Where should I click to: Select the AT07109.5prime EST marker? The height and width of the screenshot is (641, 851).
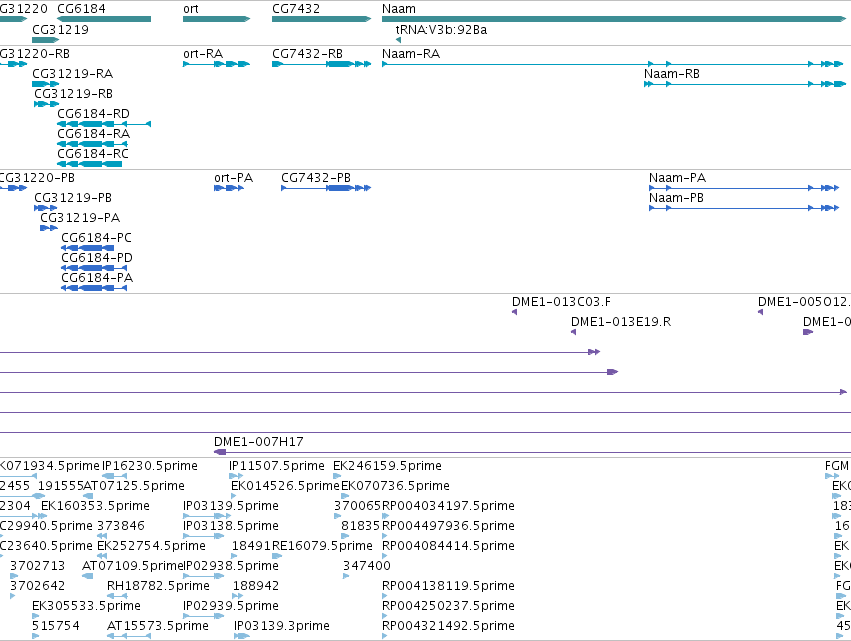click(x=87, y=576)
